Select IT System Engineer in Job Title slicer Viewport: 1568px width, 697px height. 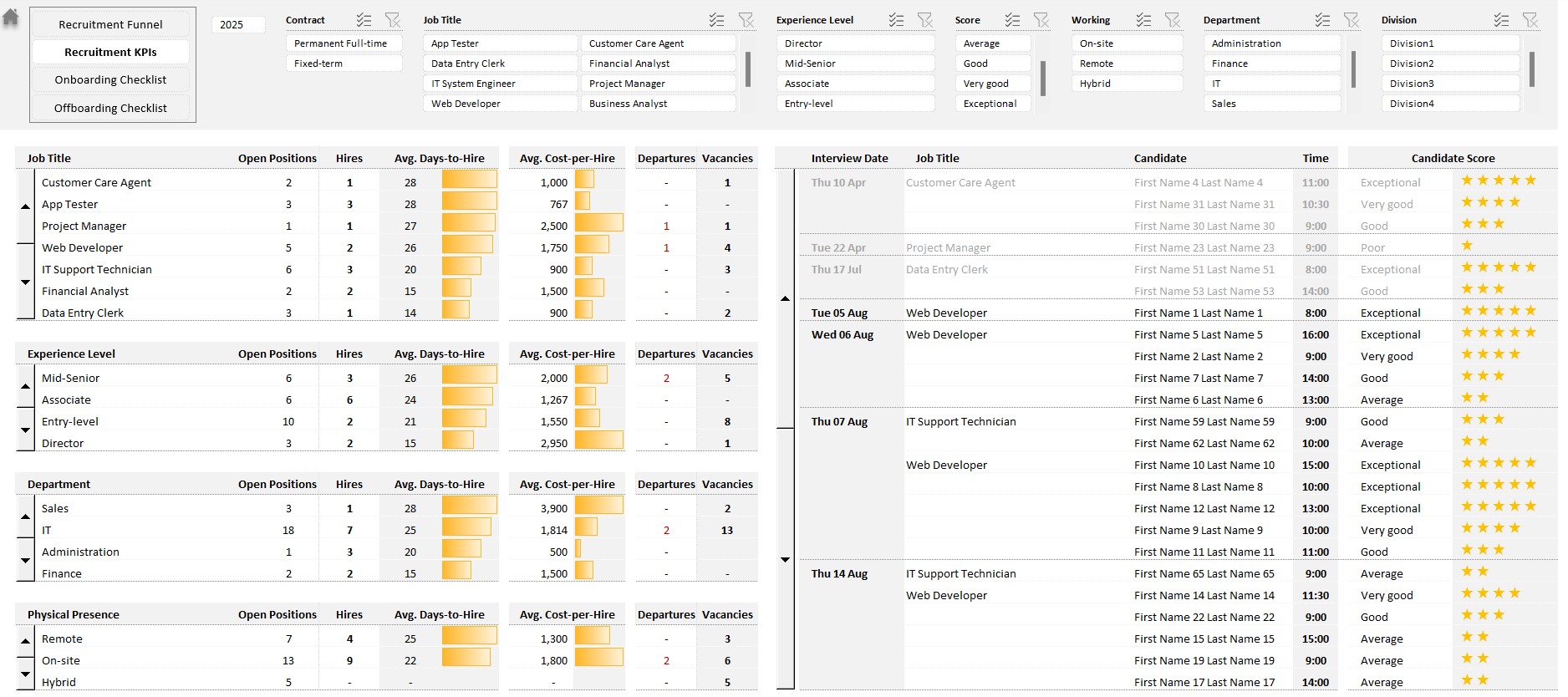pyautogui.click(x=500, y=84)
